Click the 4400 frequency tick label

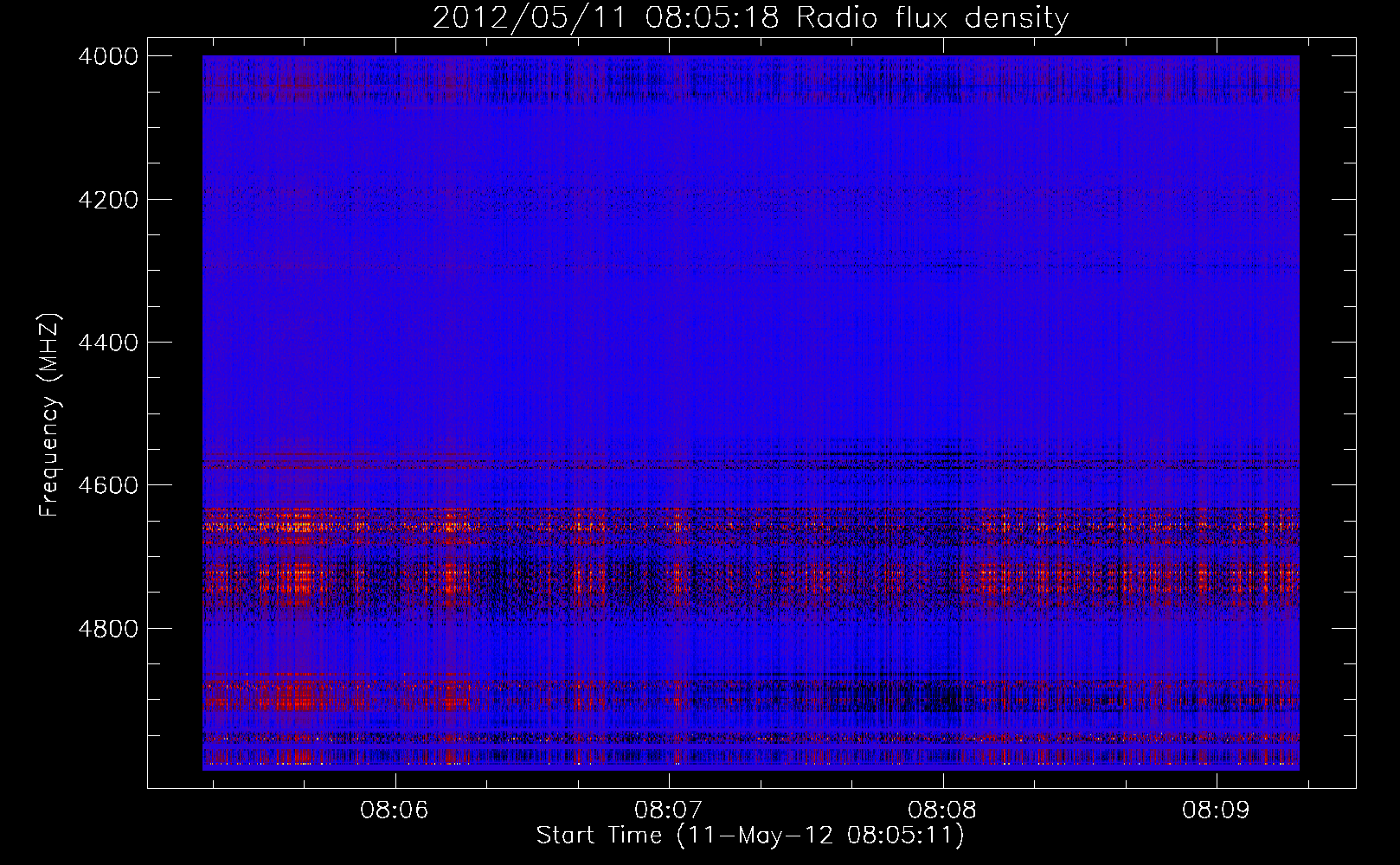[108, 343]
